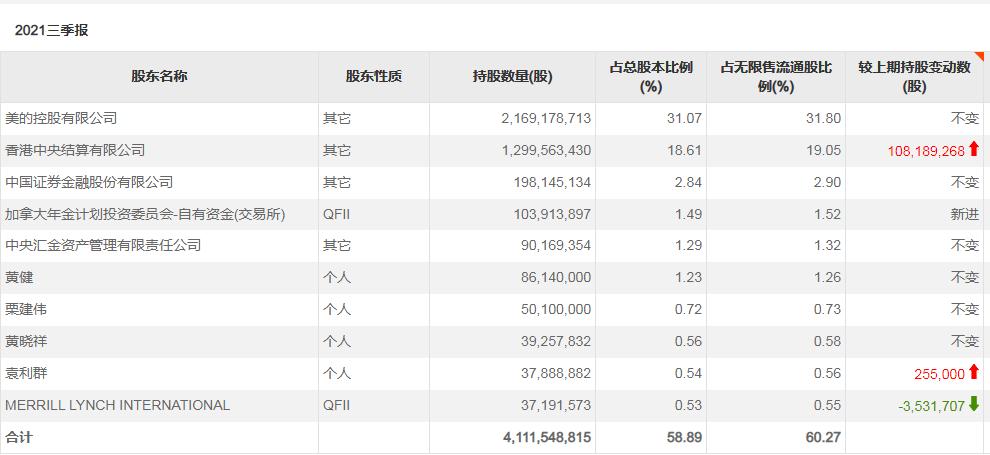
Task: Click the 2021三季报 report title
Action: (x=51, y=30)
